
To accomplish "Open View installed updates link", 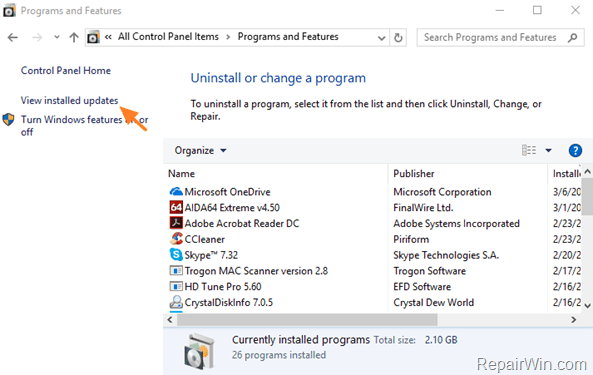I will 70,101.
